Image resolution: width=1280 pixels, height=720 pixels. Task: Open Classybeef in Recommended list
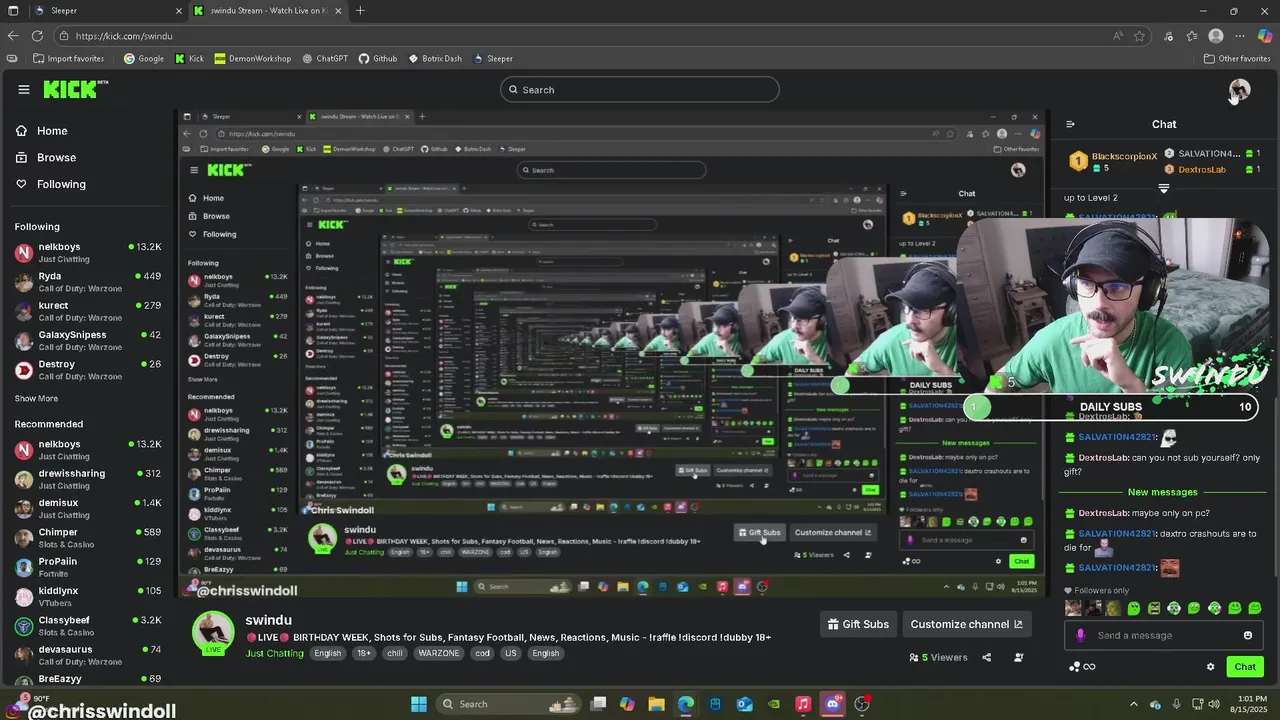pyautogui.click(x=88, y=626)
